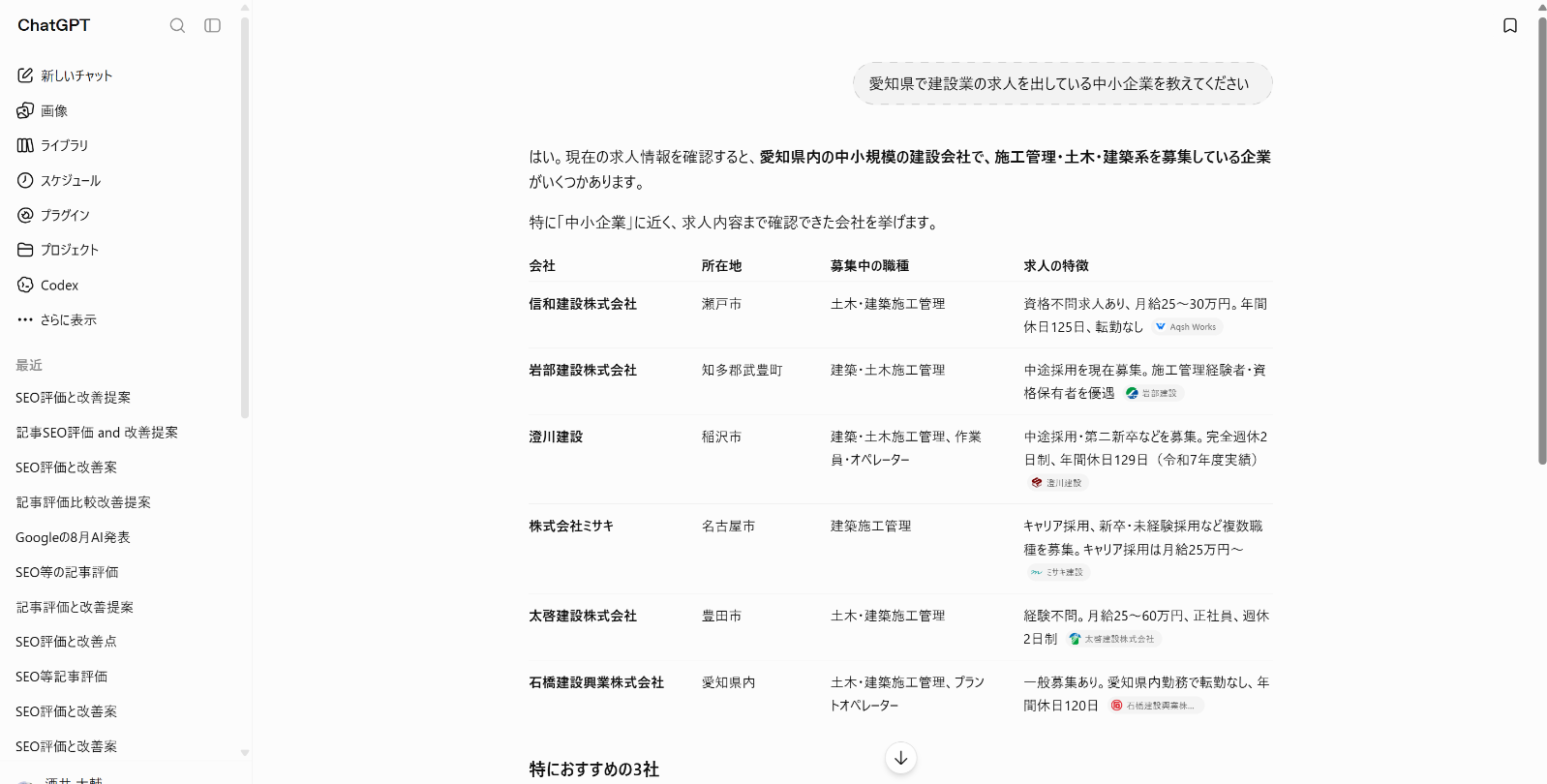The height and width of the screenshot is (784, 1547).
Task: Click the プラグイン icon
Action: tap(25, 215)
